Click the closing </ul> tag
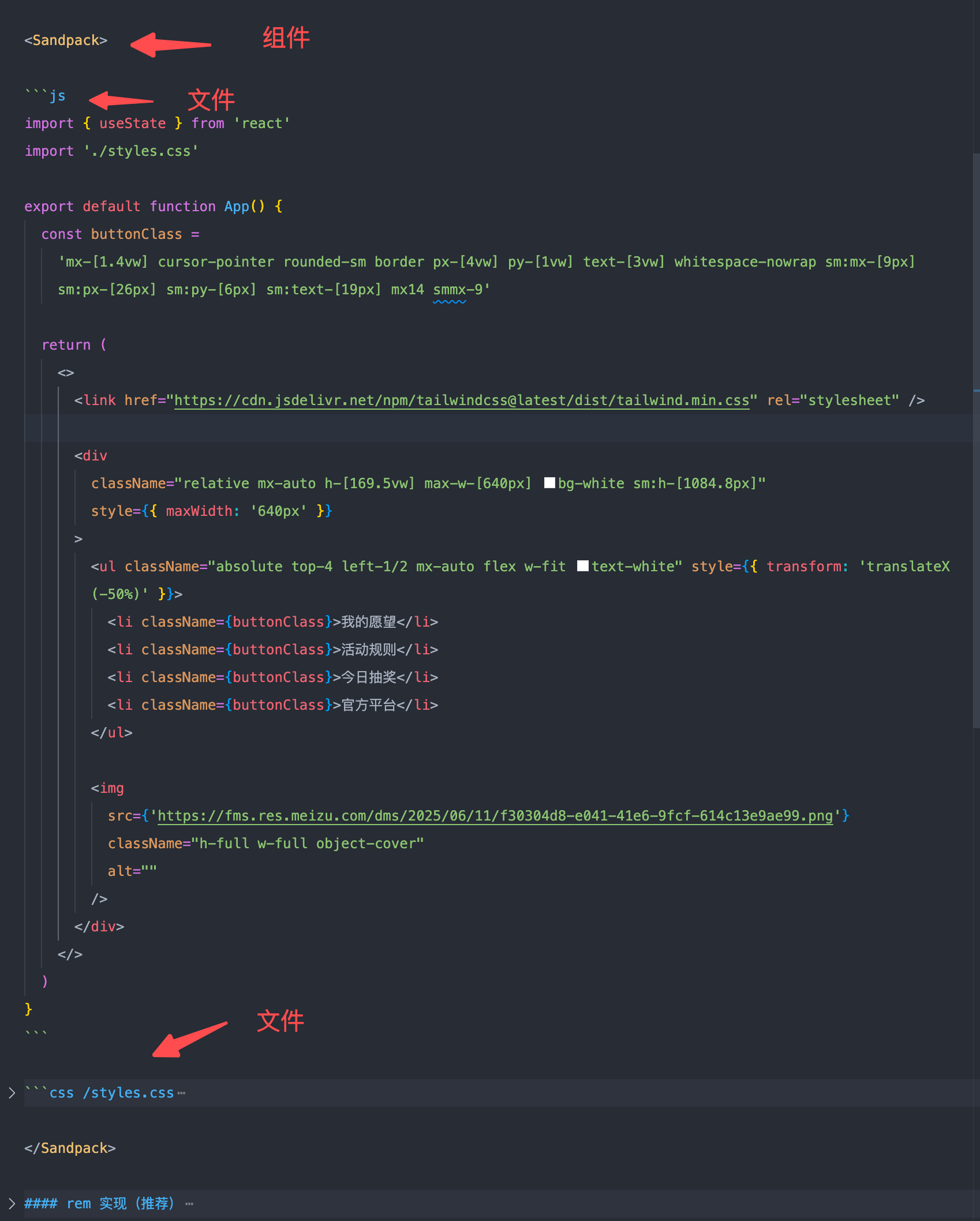Screen dimensions: 980x1221 [111, 733]
